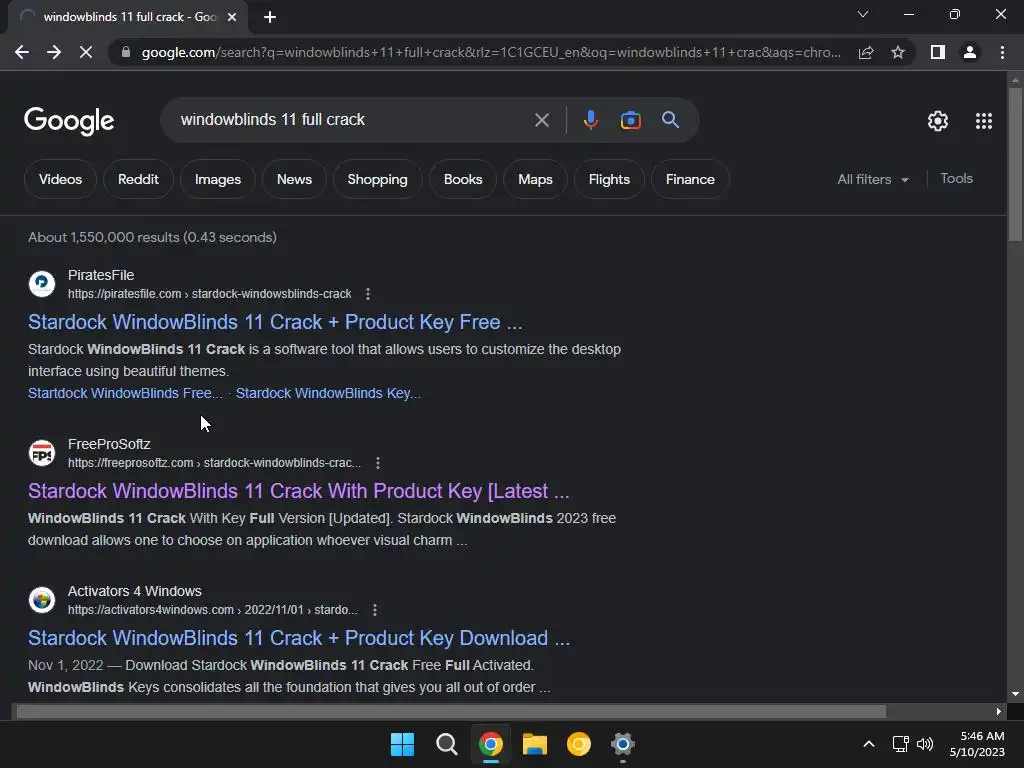Bookmark this page with the star
Image resolution: width=1024 pixels, height=768 pixels.
898,52
